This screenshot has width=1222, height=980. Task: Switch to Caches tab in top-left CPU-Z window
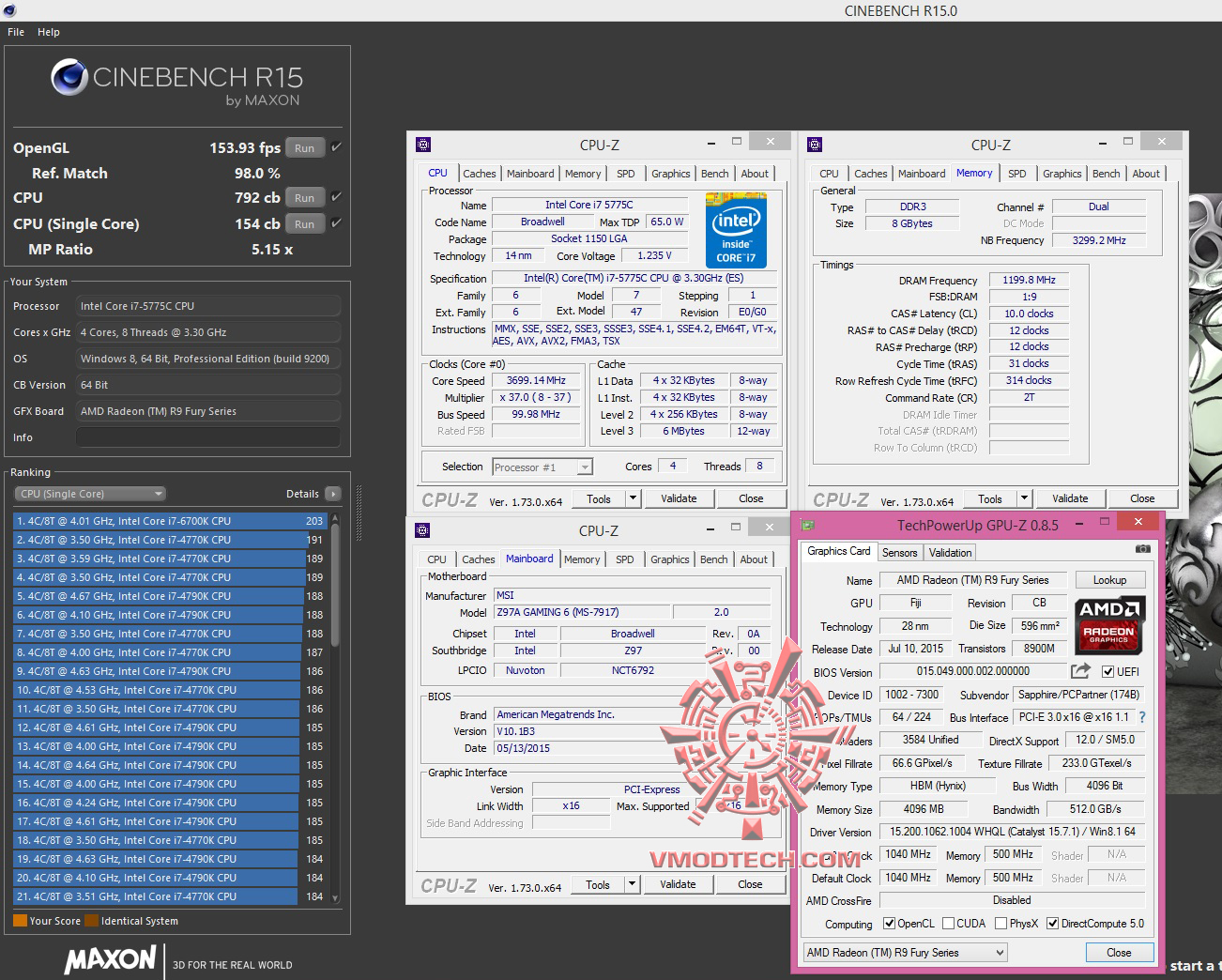click(x=479, y=174)
